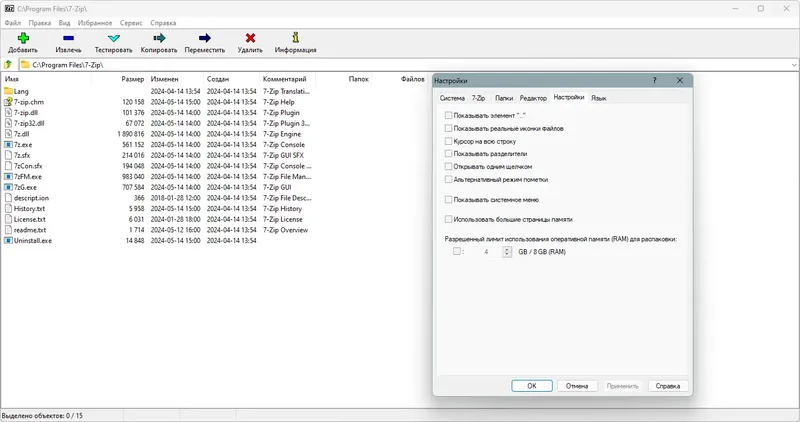Screen dimensions: 800x422
Task: Select the readme.txt file icon
Action: coord(8,230)
